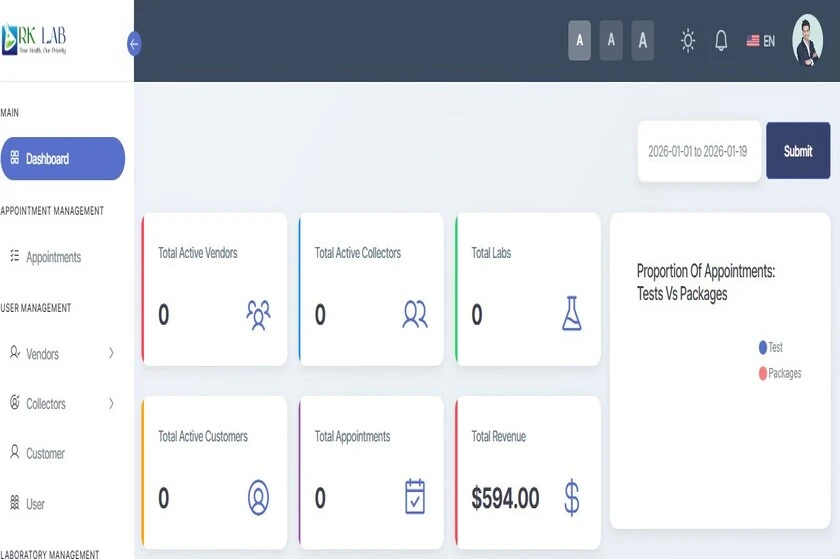Viewport: 840px width, 559px height.
Task: Click the Total Appointments calendar icon
Action: pos(415,497)
